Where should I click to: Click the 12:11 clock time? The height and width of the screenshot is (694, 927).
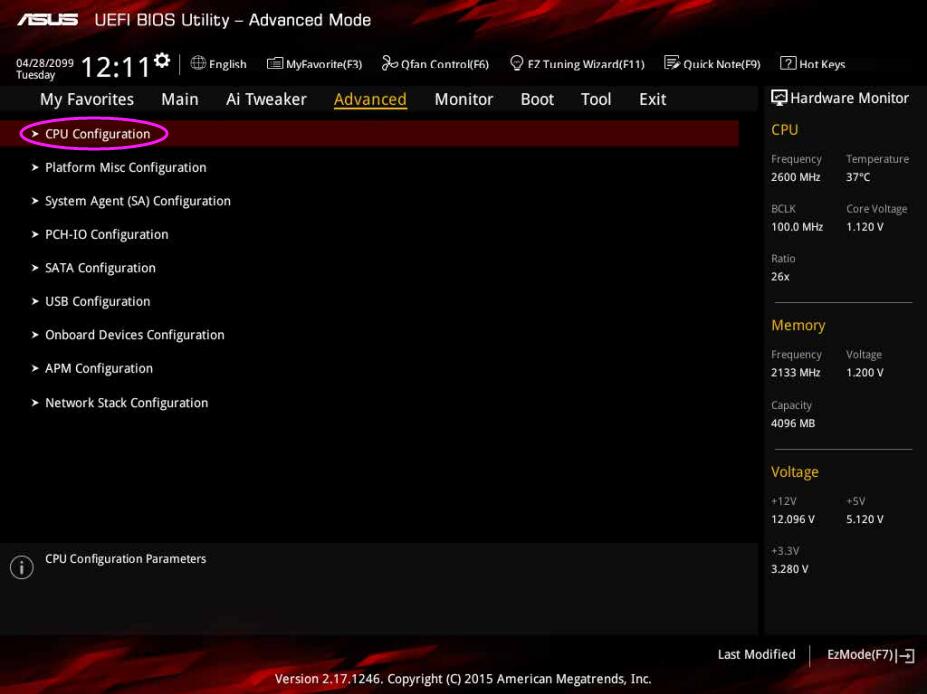(115, 66)
